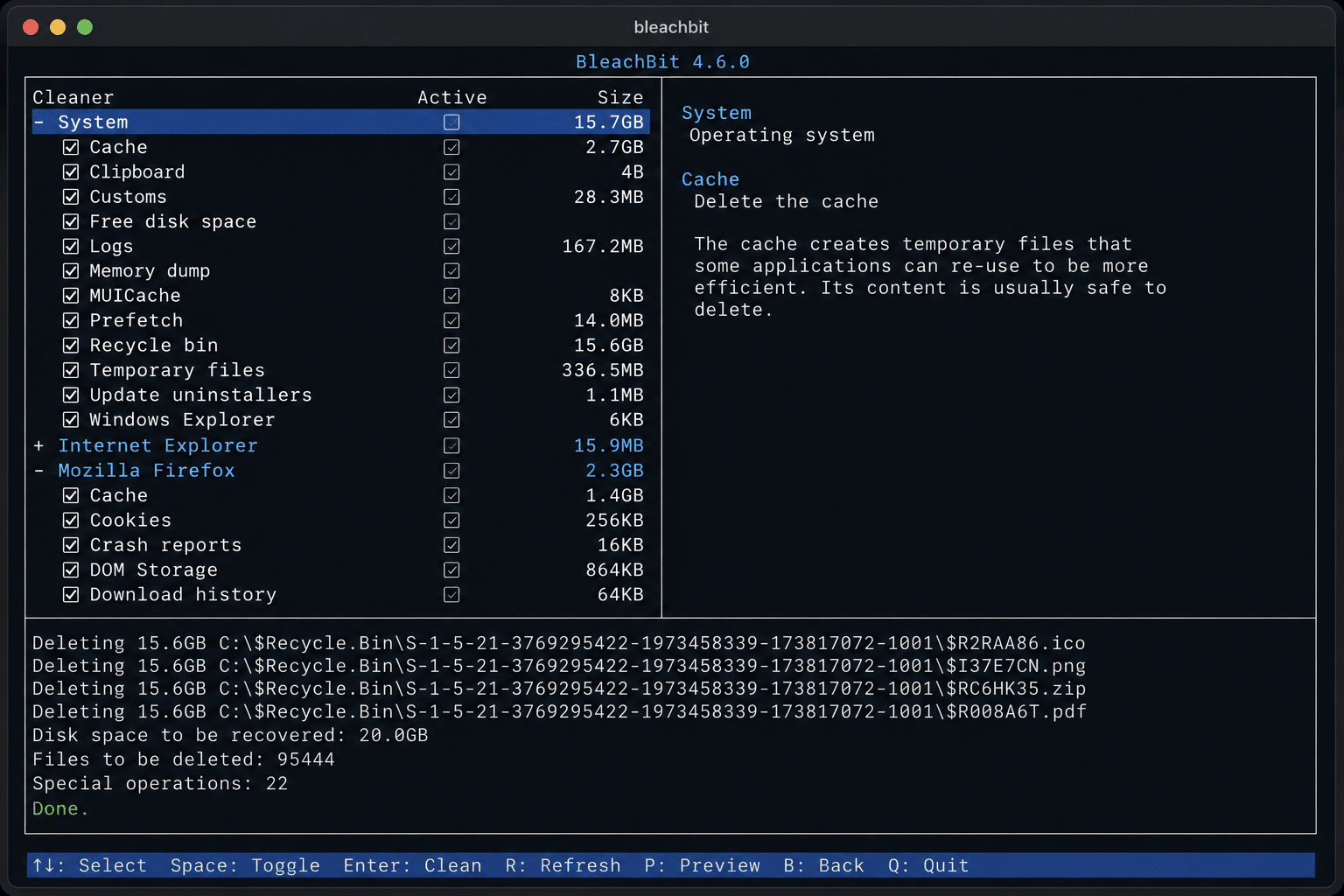Uncheck the box left of Free disk space
1344x896 pixels.
coord(71,221)
